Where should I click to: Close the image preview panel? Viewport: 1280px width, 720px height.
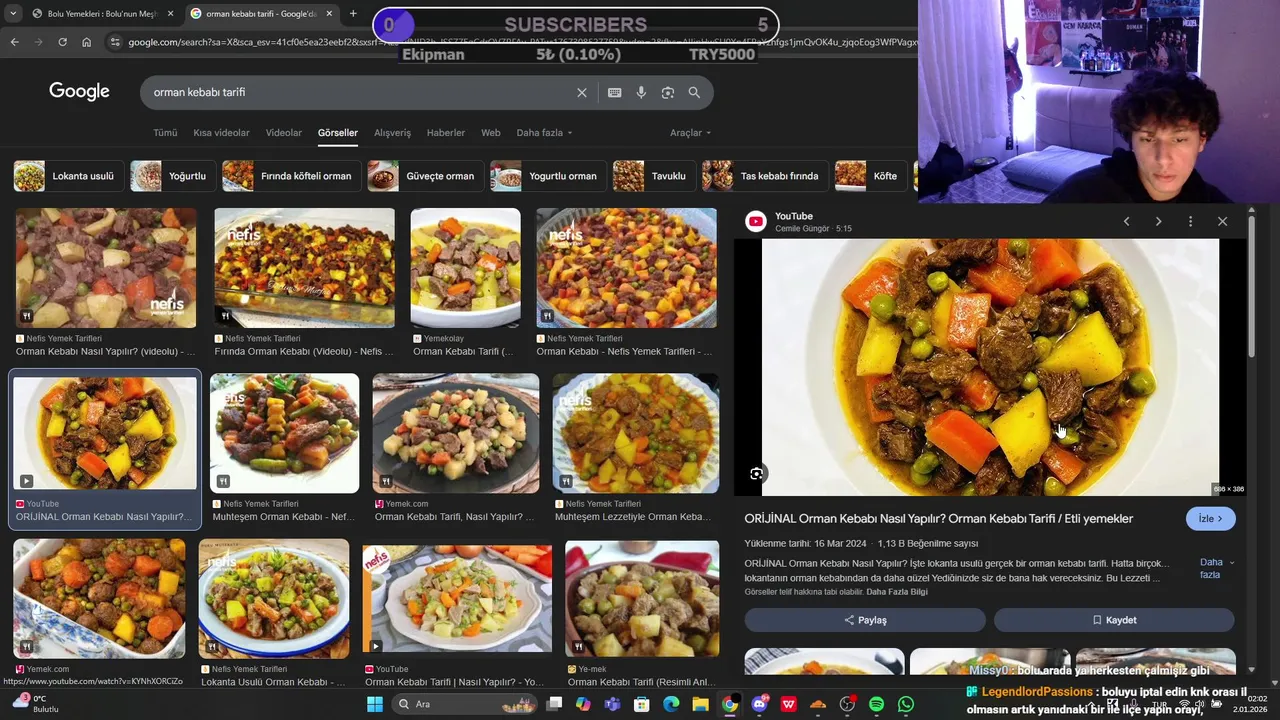point(1222,221)
